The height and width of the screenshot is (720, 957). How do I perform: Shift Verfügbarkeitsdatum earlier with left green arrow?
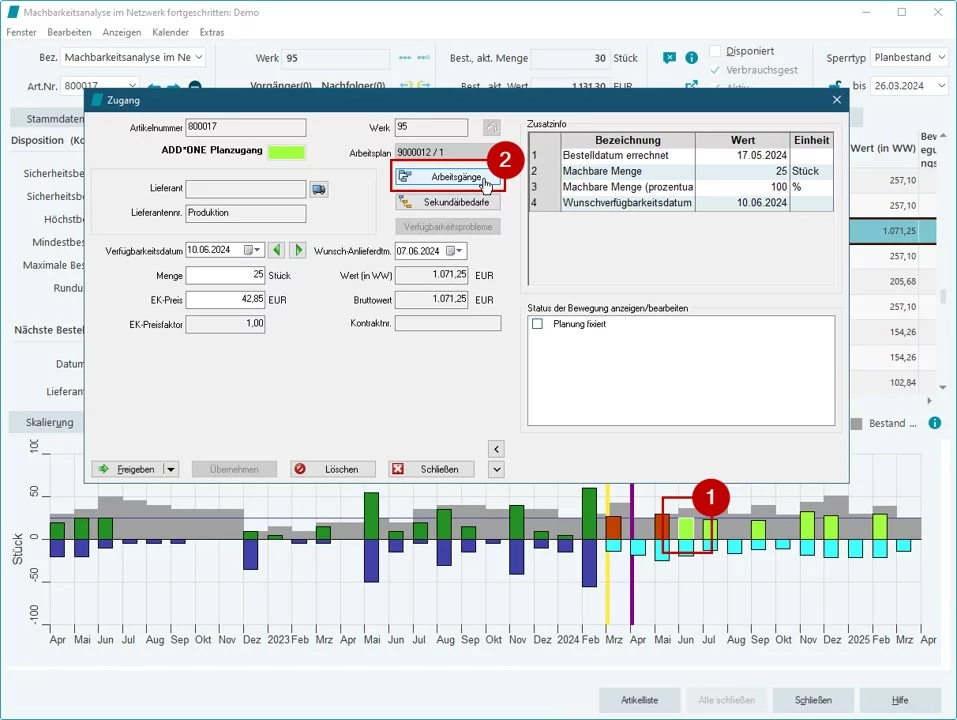[x=276, y=250]
